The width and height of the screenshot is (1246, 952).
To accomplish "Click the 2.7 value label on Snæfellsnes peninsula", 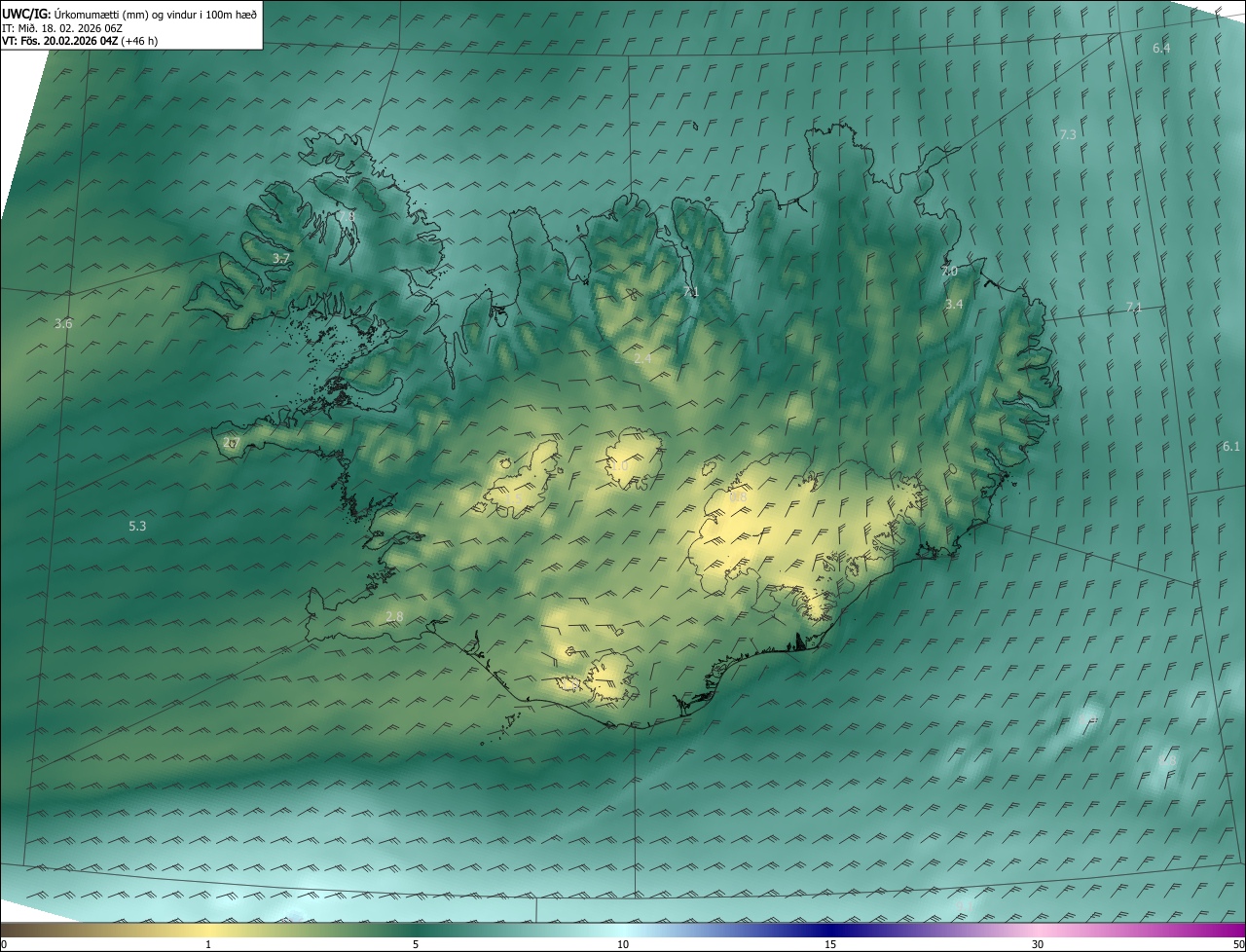I will (x=231, y=443).
